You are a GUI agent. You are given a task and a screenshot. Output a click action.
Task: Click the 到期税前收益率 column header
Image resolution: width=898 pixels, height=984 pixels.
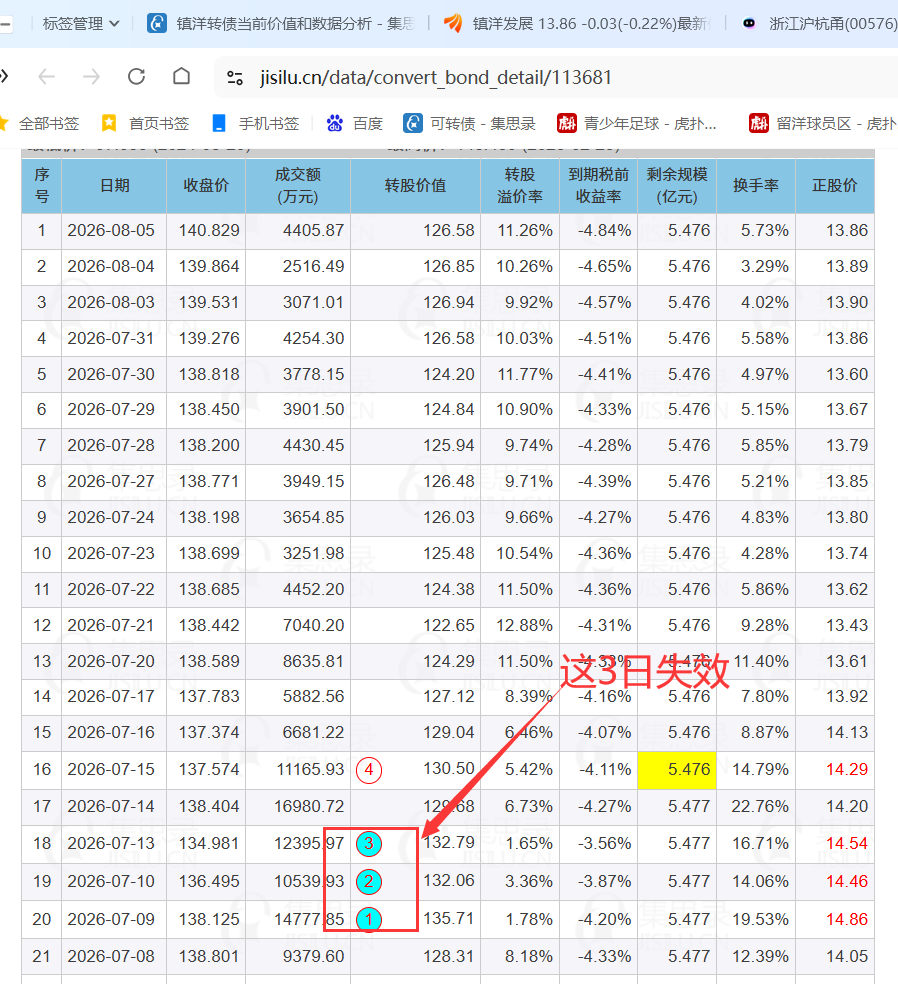pyautogui.click(x=599, y=185)
